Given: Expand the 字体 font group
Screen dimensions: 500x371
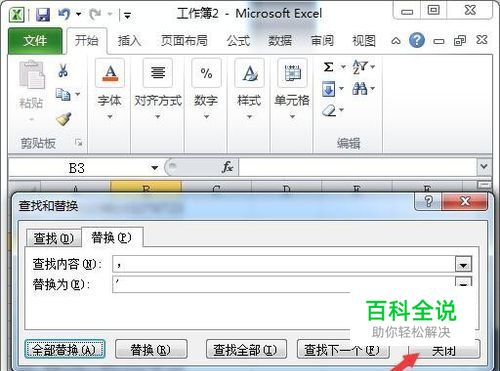Looking at the screenshot, I should pos(110,89).
